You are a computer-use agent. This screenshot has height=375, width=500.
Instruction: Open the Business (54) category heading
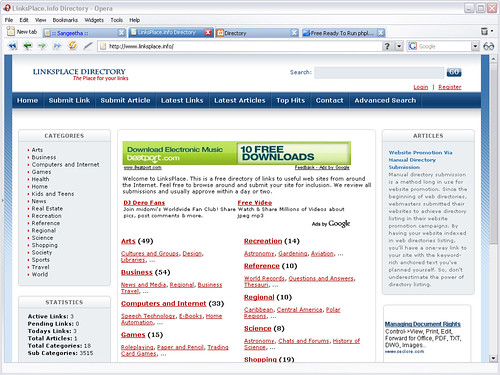pos(137,272)
